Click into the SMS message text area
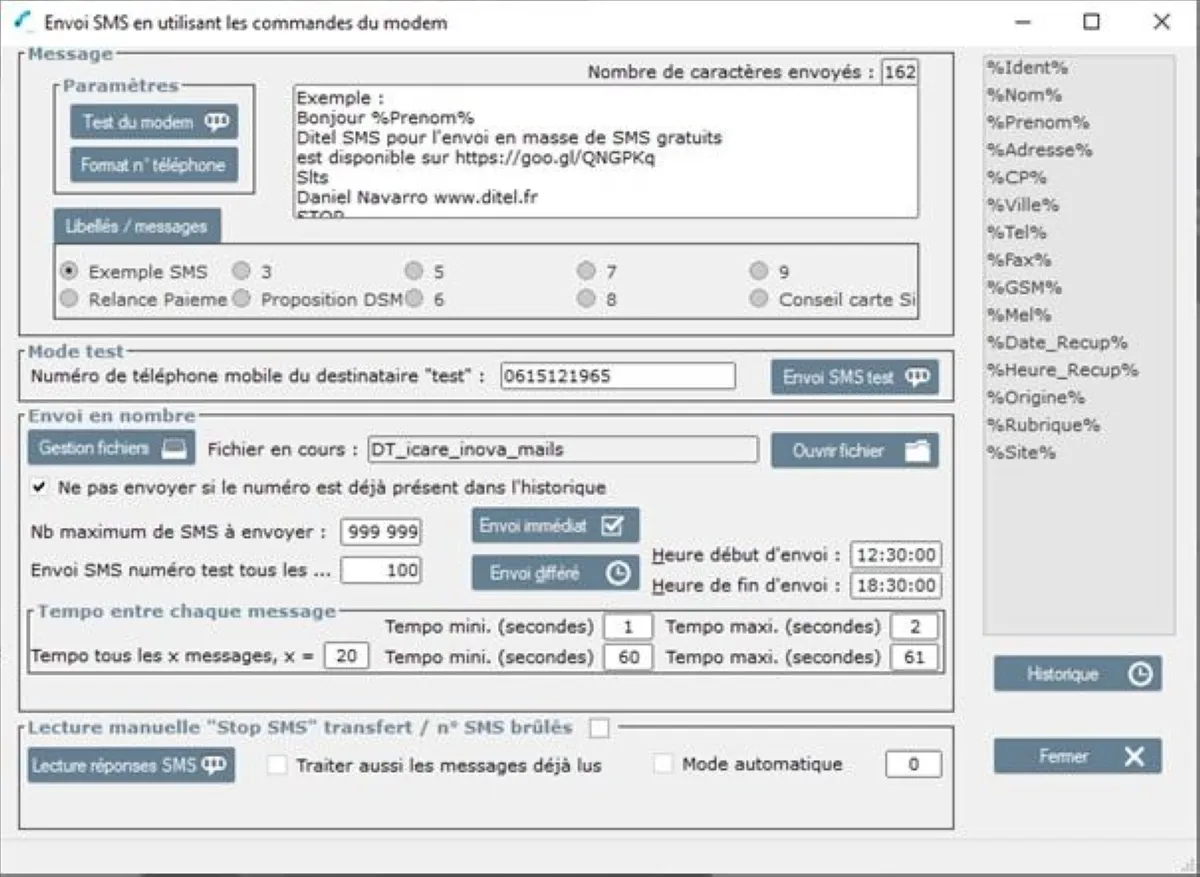Screen dimensions: 1200x877 (605, 152)
